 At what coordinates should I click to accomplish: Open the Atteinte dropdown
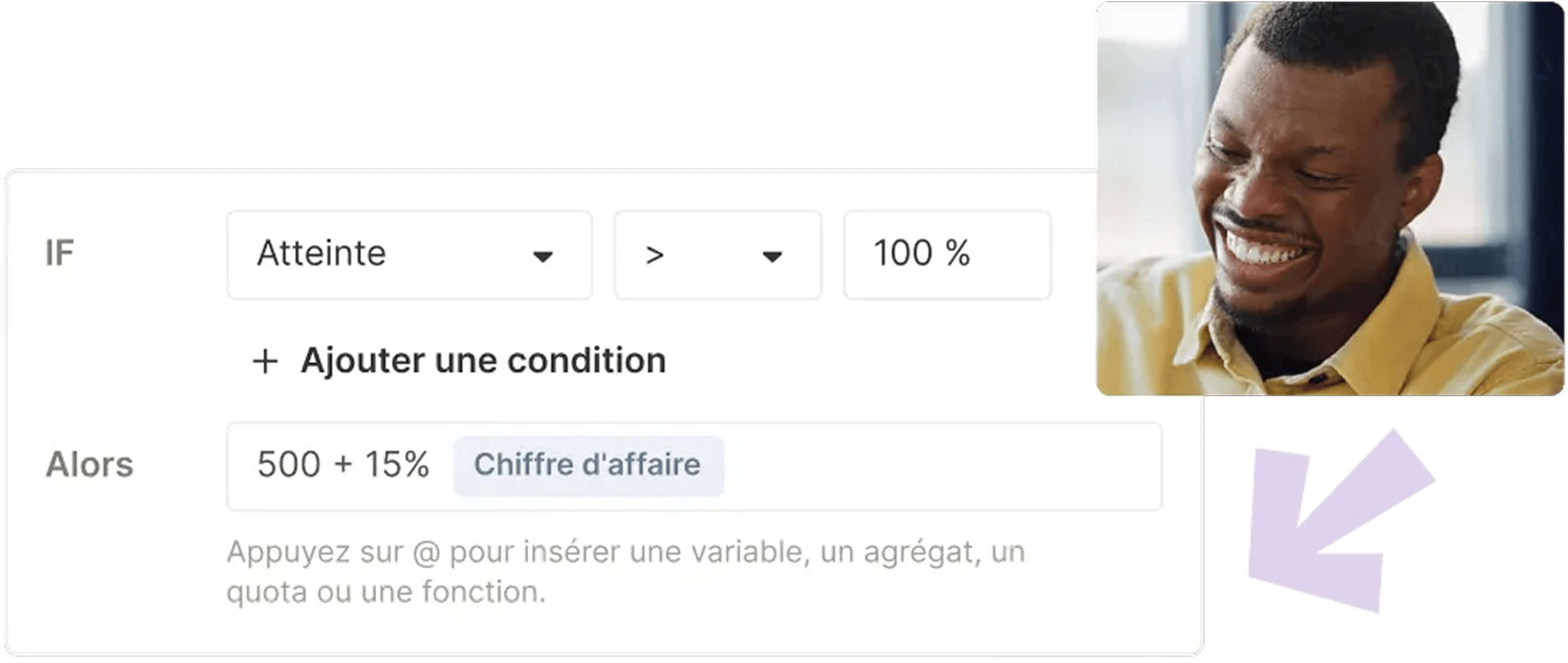410,254
